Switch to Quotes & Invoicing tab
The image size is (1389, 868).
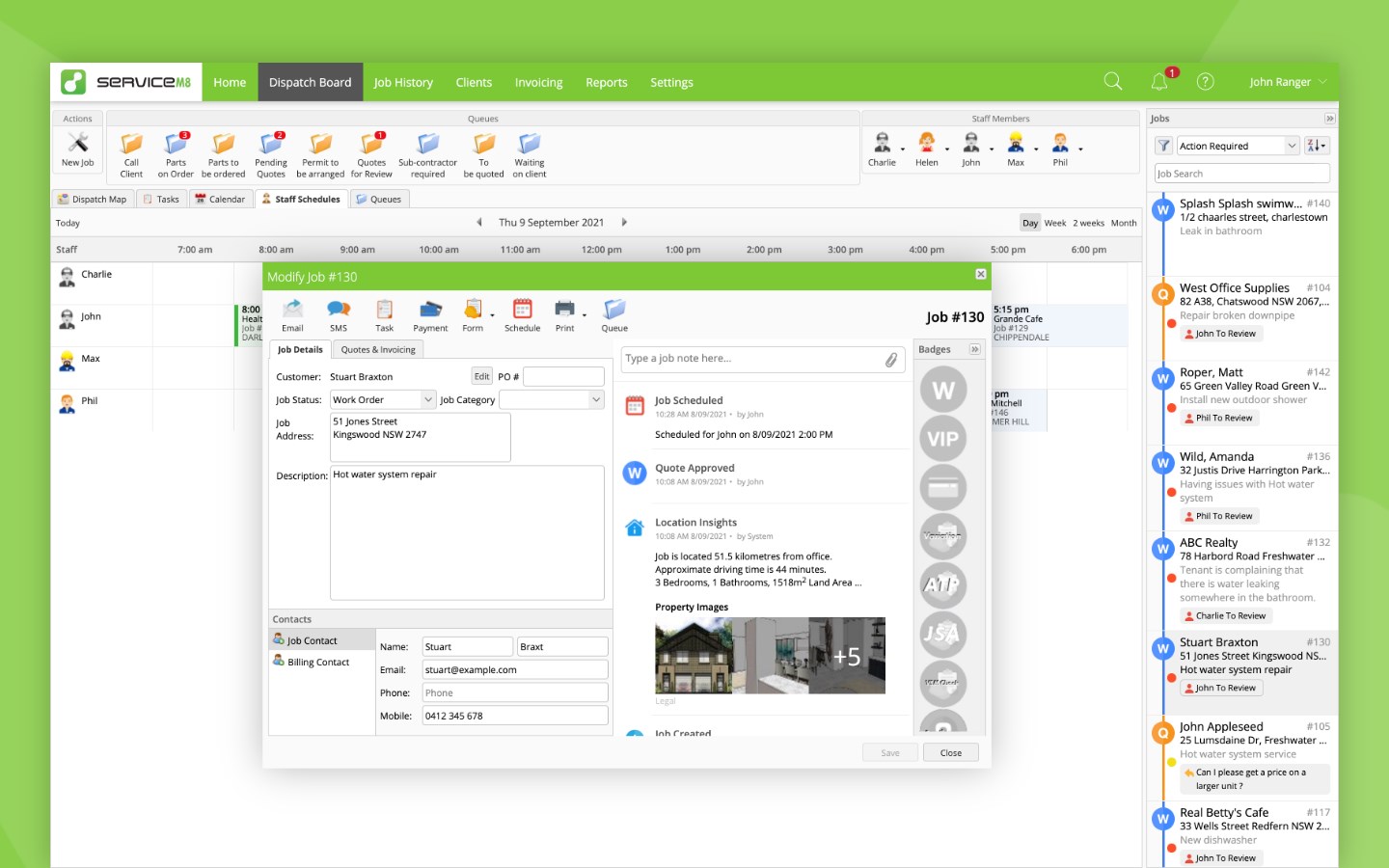378,350
